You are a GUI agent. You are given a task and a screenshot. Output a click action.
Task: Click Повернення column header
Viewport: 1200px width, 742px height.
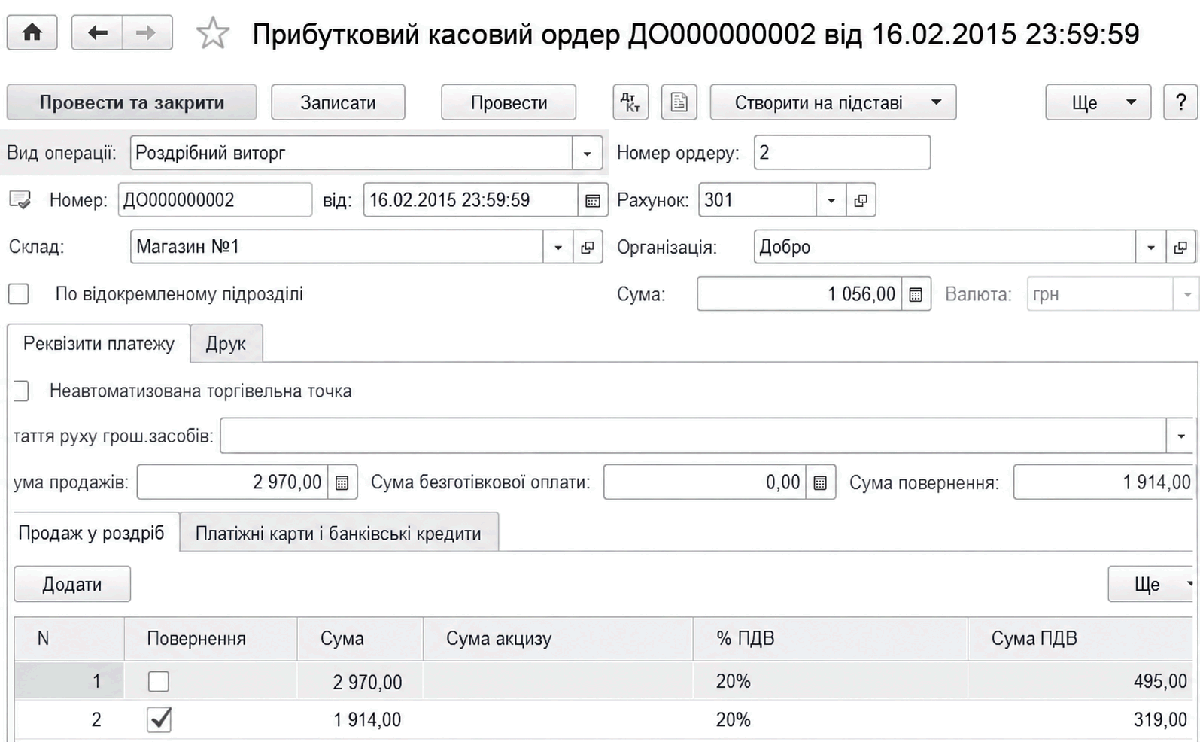[x=210, y=640]
